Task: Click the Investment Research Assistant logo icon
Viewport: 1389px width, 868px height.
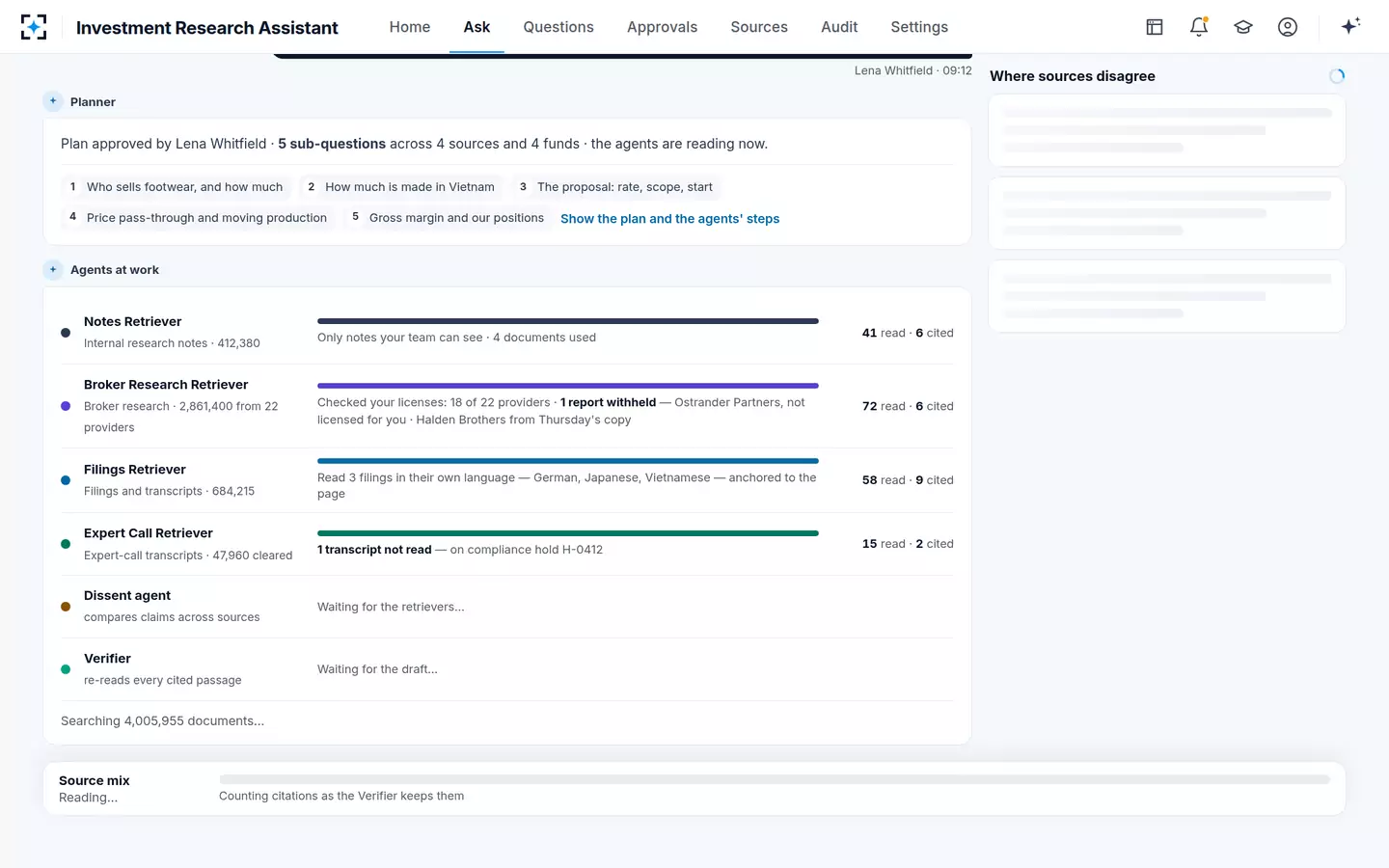Action: pyautogui.click(x=34, y=27)
